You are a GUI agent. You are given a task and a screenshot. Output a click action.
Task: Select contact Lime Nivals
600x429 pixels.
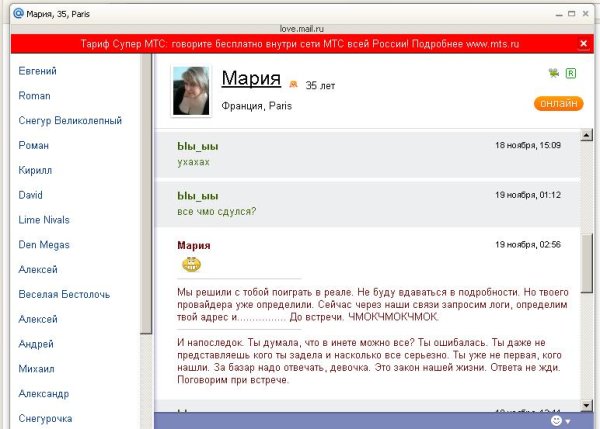tap(47, 220)
